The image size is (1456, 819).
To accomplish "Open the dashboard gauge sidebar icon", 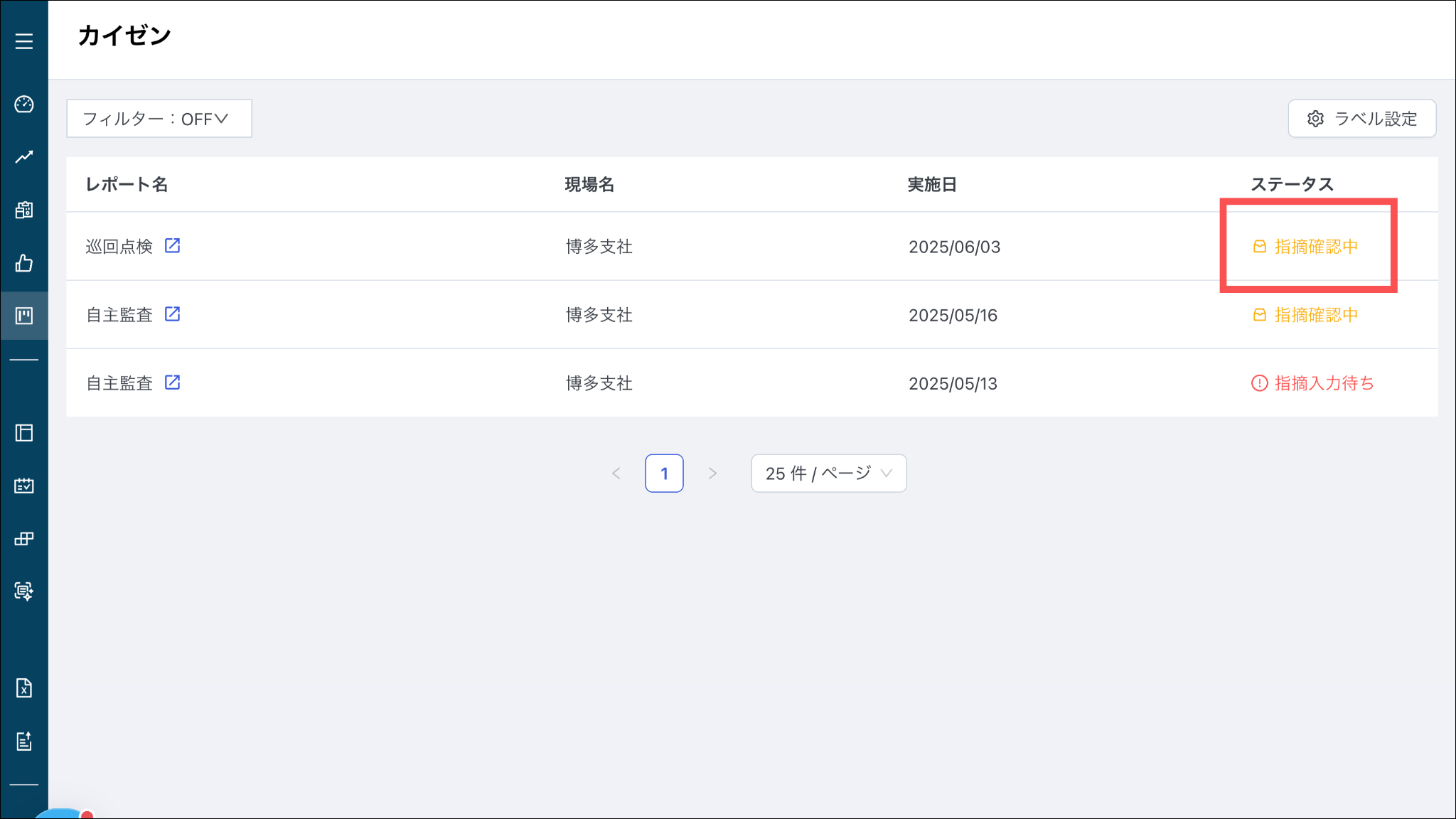I will [x=24, y=105].
